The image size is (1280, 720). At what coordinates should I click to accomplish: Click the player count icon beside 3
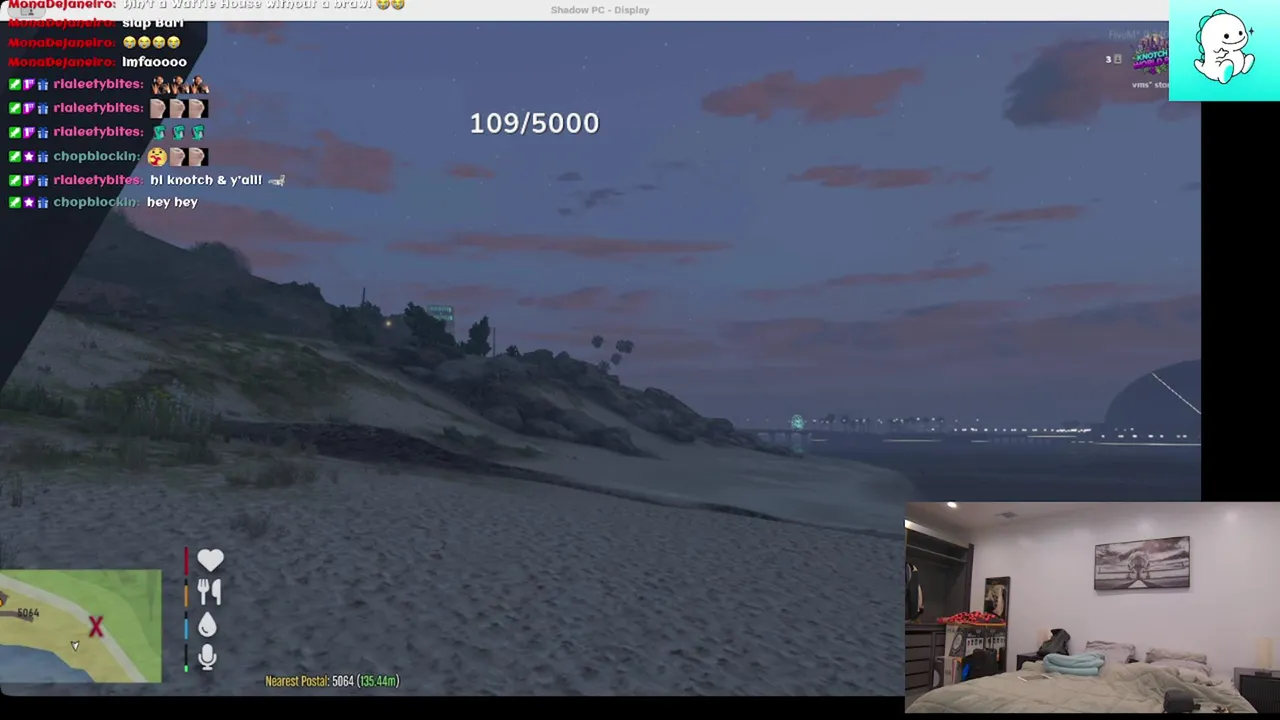pyautogui.click(x=1118, y=60)
